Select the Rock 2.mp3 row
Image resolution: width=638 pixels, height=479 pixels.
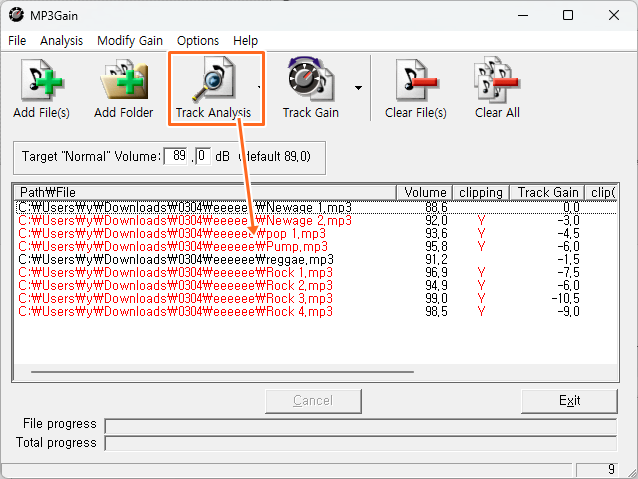[x=316, y=286]
